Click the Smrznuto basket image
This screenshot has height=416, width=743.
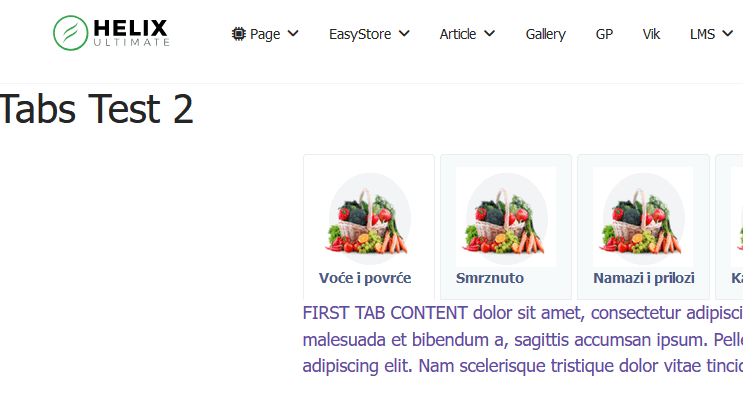pos(505,216)
